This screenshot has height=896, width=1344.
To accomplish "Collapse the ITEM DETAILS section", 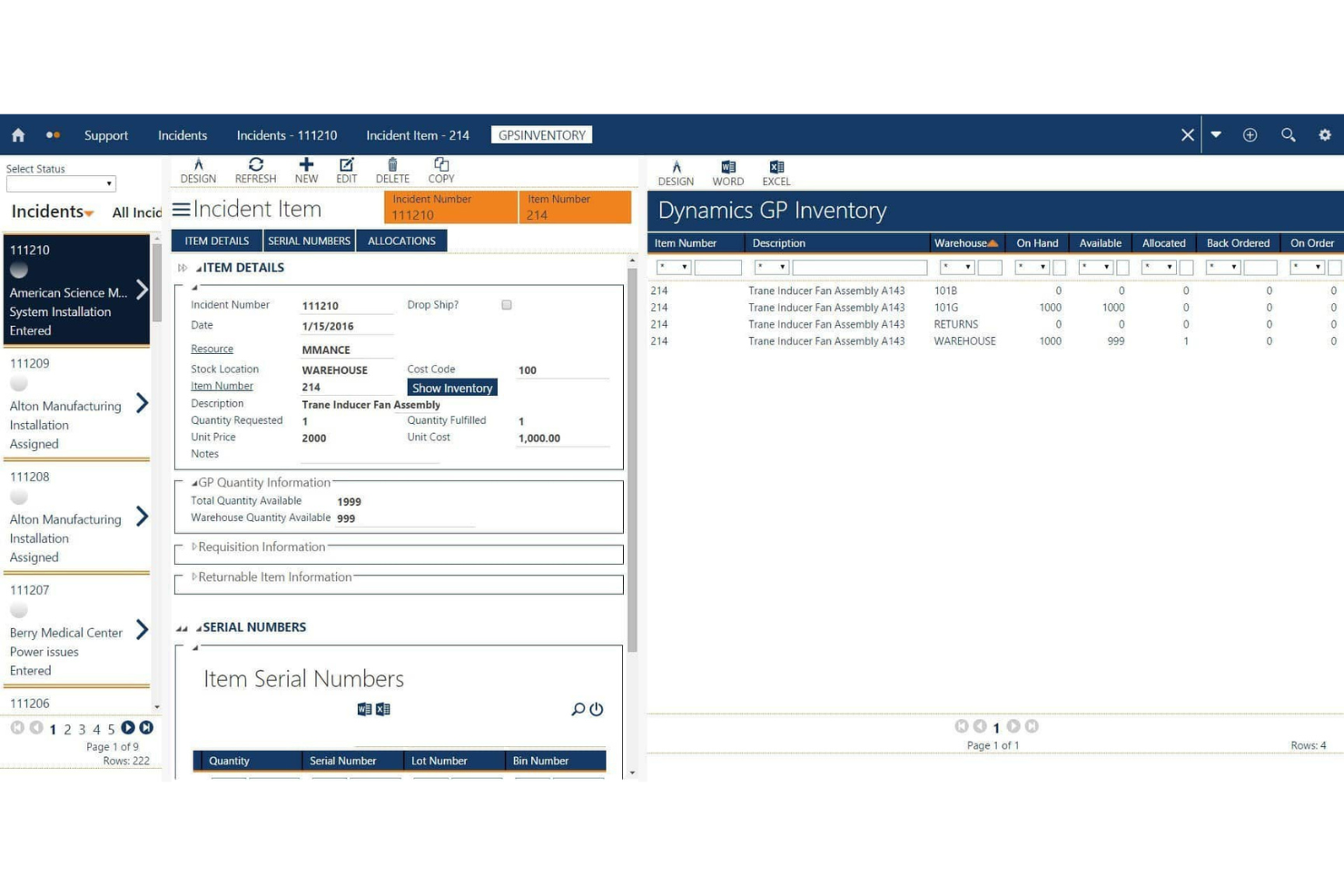I will tap(199, 268).
